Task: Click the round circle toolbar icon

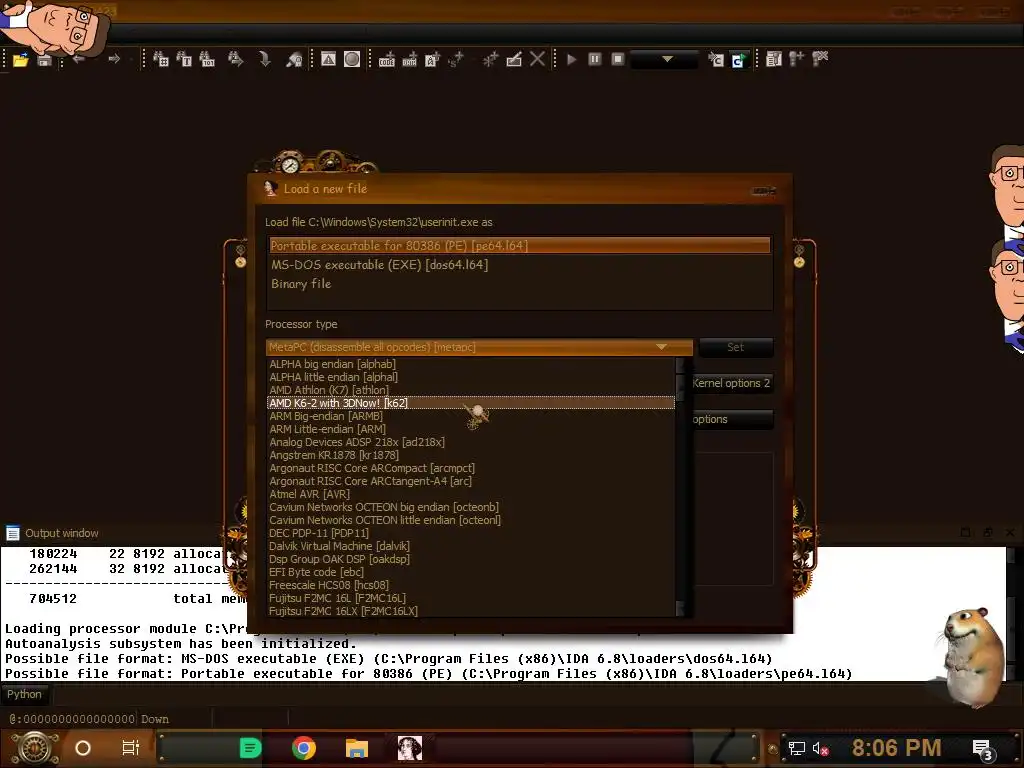Action: click(352, 59)
